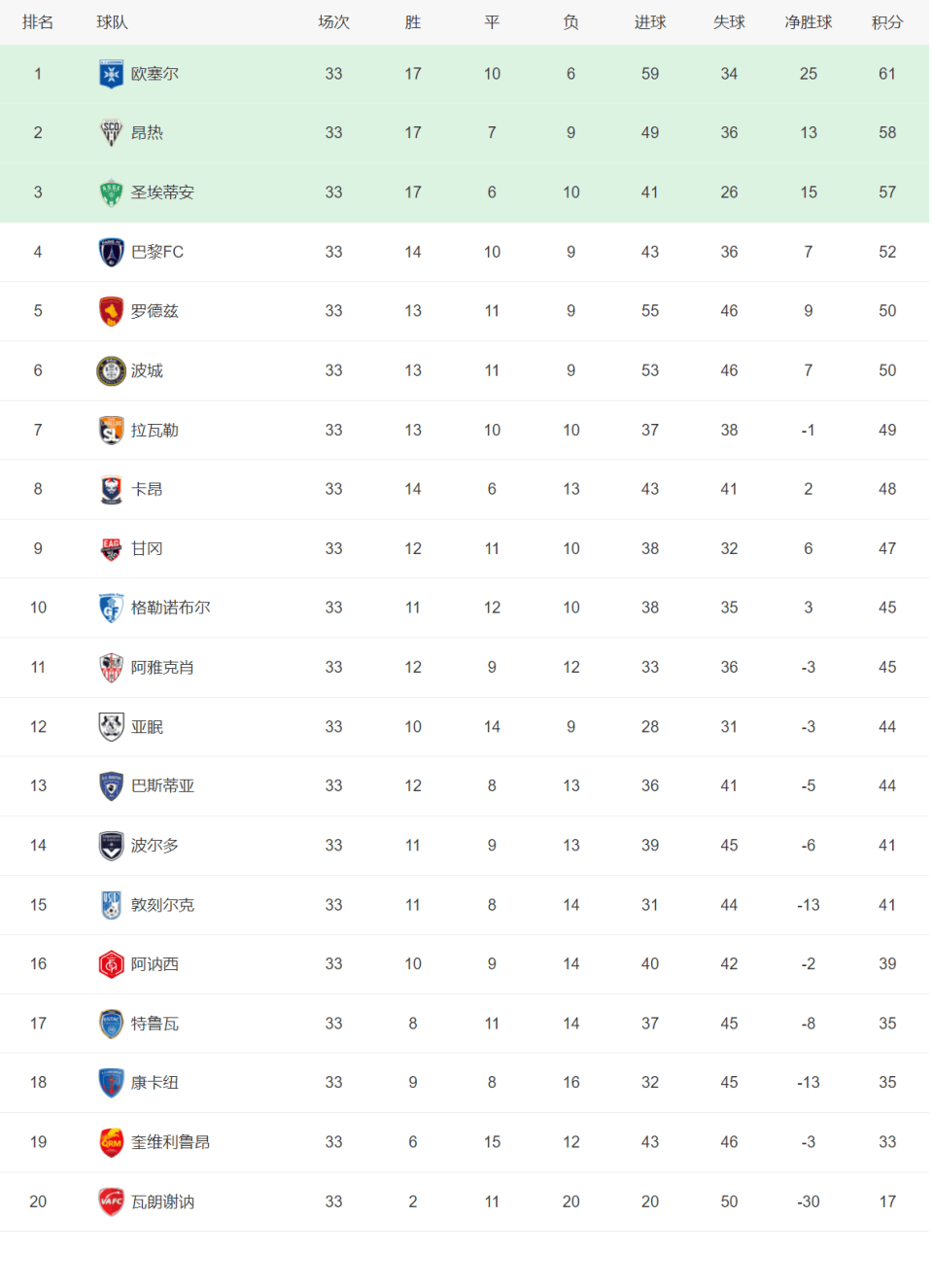Click the 净胜球 column header
The width and height of the screenshot is (933, 1288).
point(808,22)
